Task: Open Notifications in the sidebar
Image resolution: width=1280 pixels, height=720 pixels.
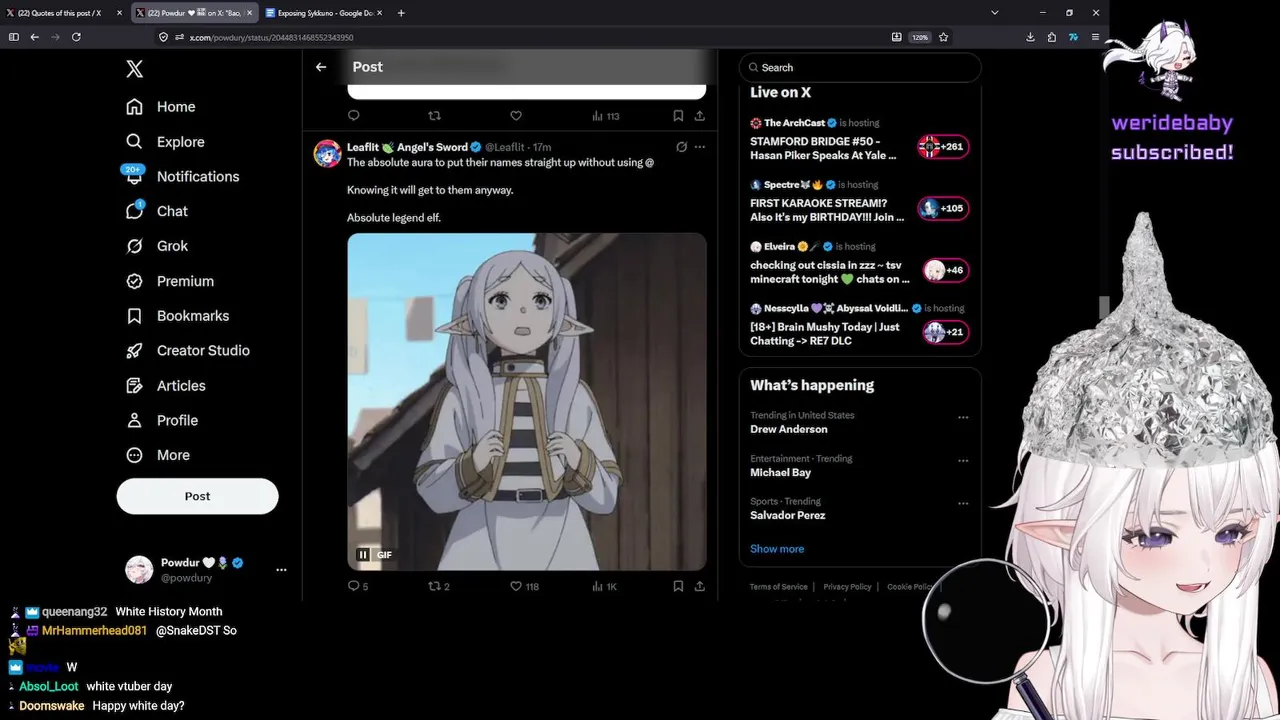Action: [x=182, y=176]
